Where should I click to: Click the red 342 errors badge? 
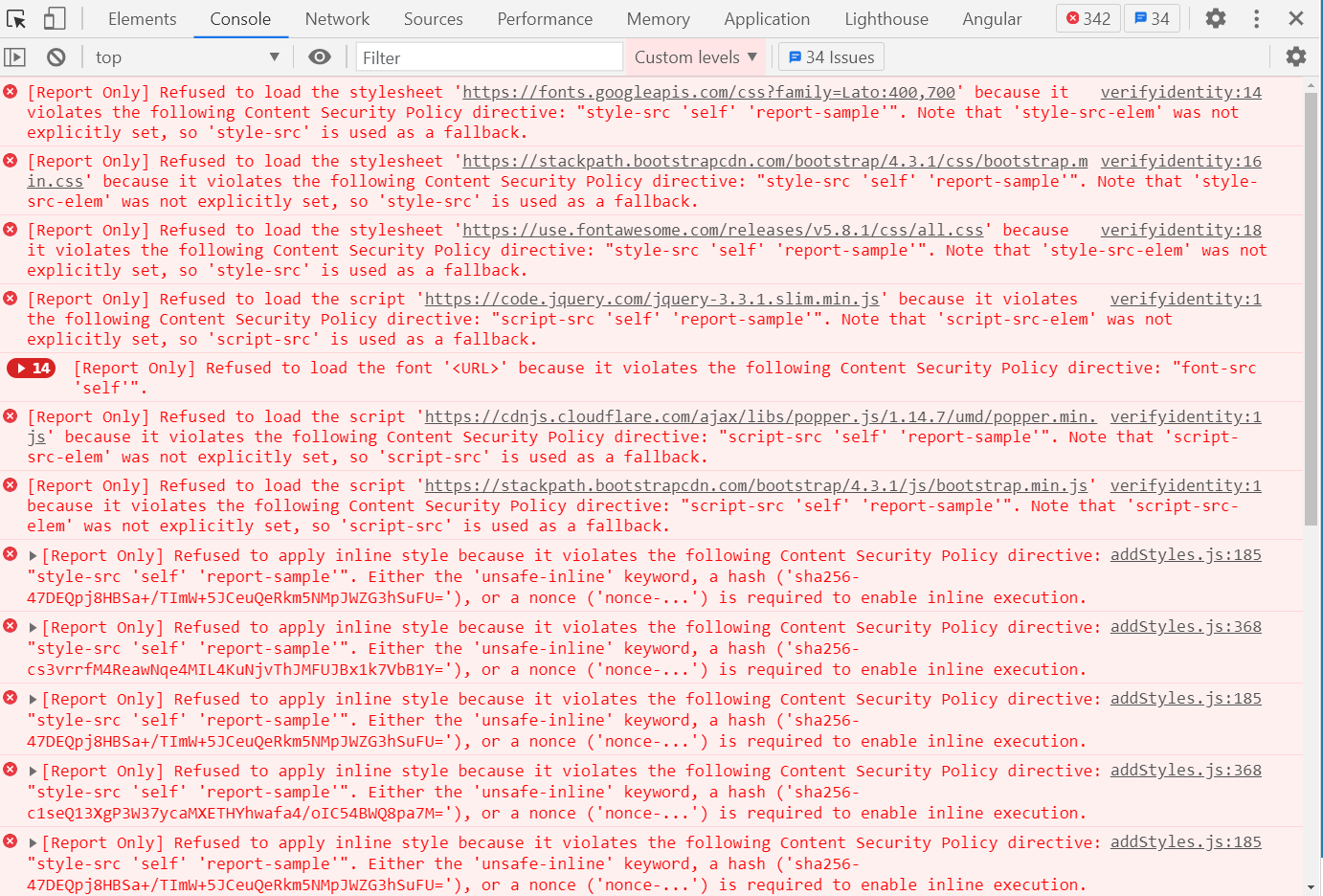pyautogui.click(x=1088, y=18)
